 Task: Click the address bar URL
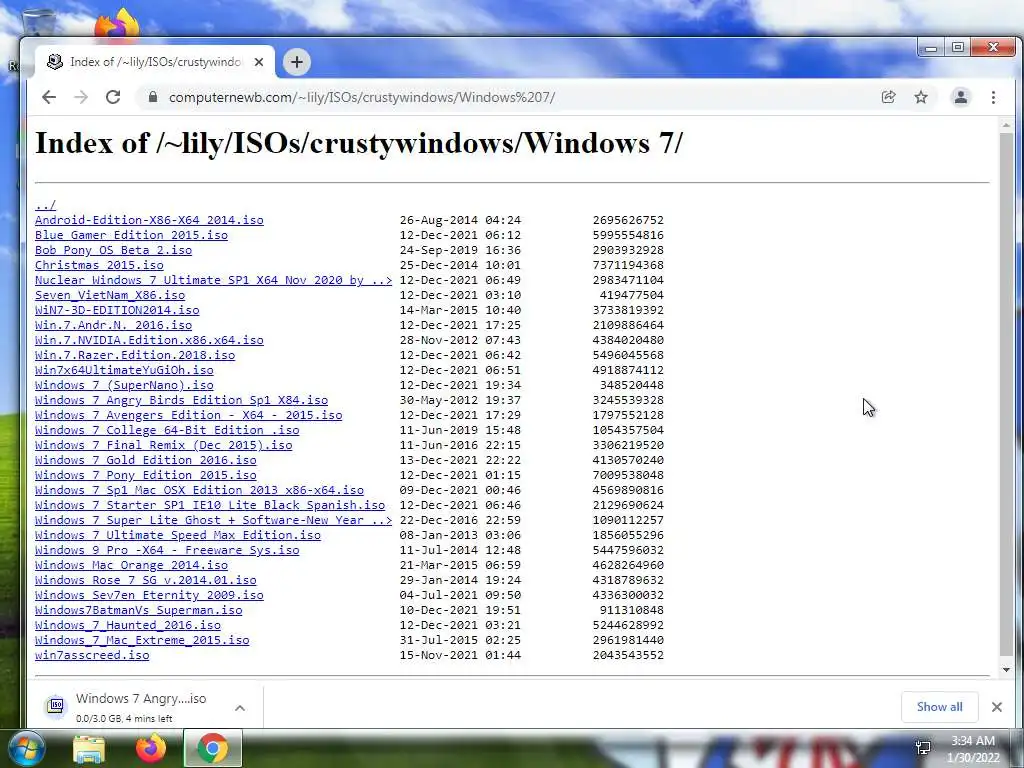coord(362,97)
